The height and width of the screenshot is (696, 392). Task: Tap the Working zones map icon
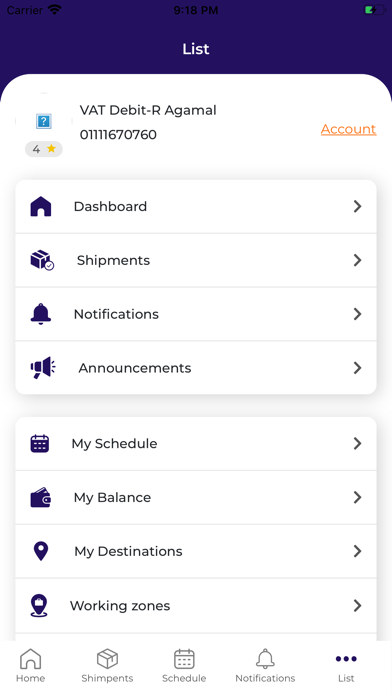(x=39, y=605)
